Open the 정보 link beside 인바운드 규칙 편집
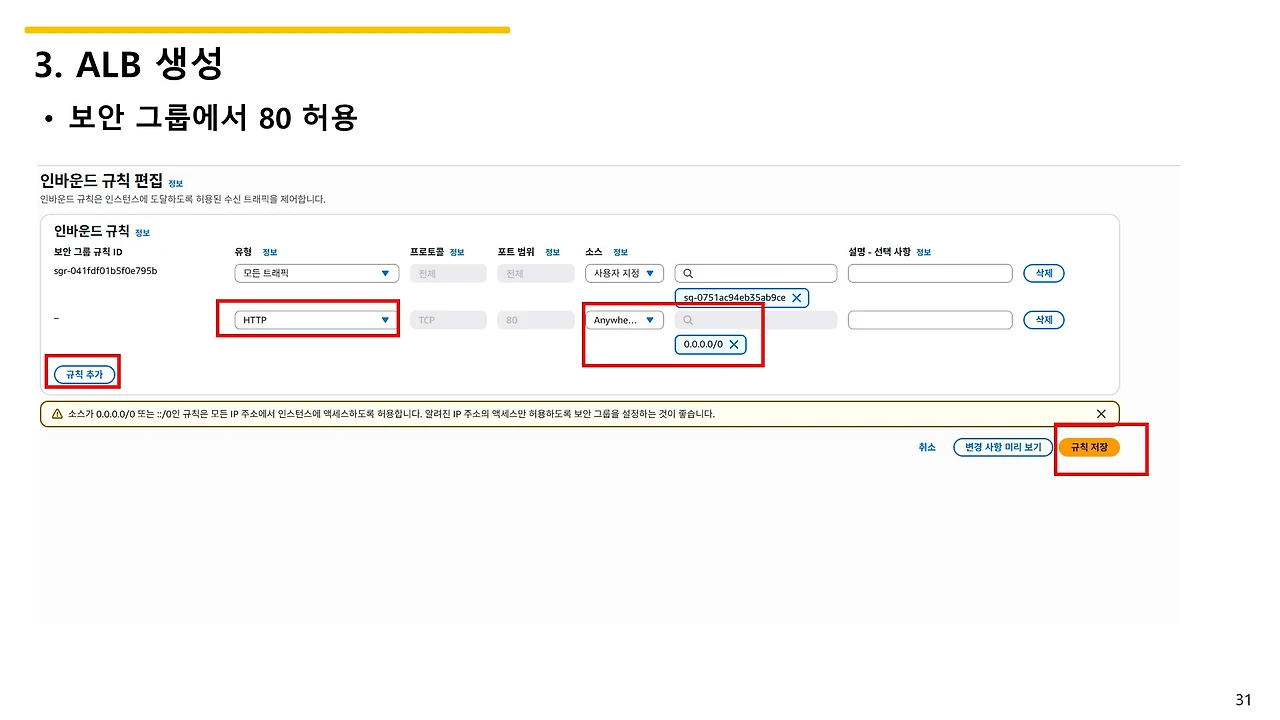Image resolution: width=1280 pixels, height=720 pixels. [x=175, y=183]
